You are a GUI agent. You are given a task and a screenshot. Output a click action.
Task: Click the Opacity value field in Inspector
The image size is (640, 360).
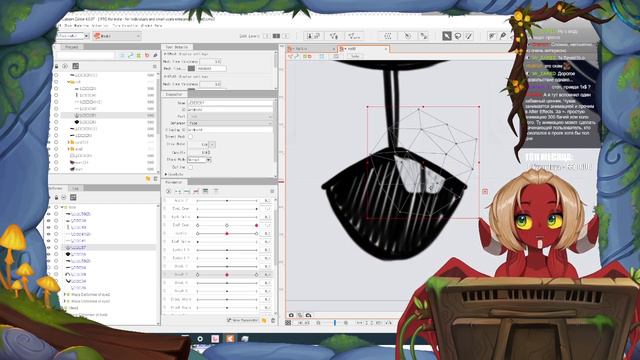pos(199,152)
